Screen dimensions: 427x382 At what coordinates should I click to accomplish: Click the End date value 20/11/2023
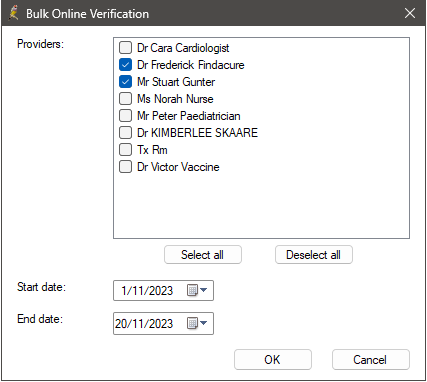tap(144, 323)
